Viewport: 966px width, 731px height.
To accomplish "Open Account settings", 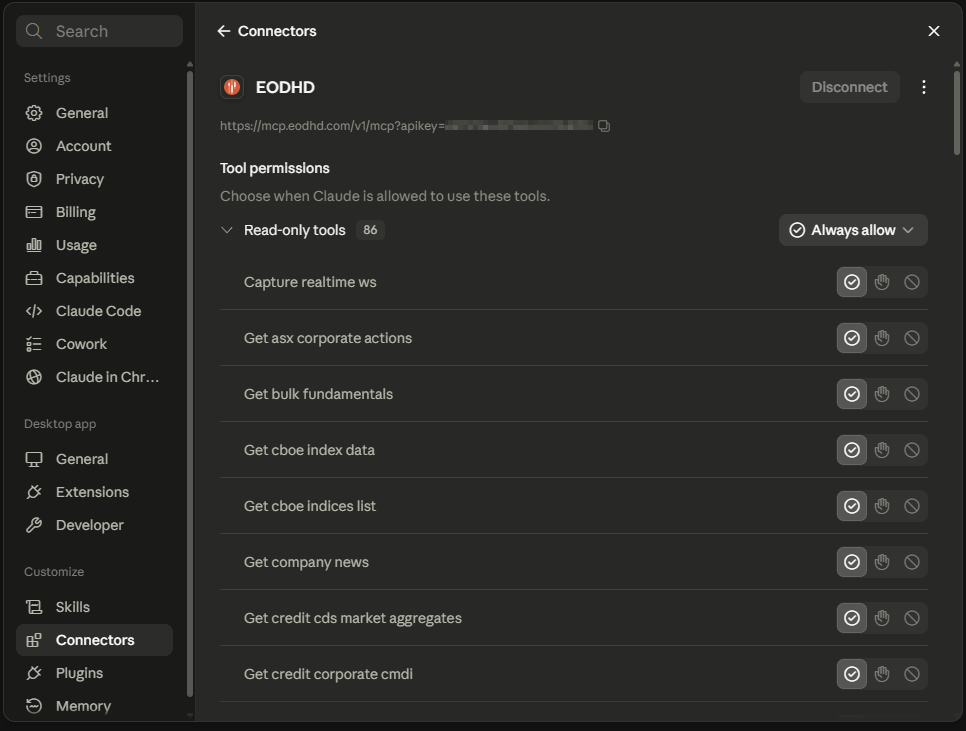I will 94,146.
